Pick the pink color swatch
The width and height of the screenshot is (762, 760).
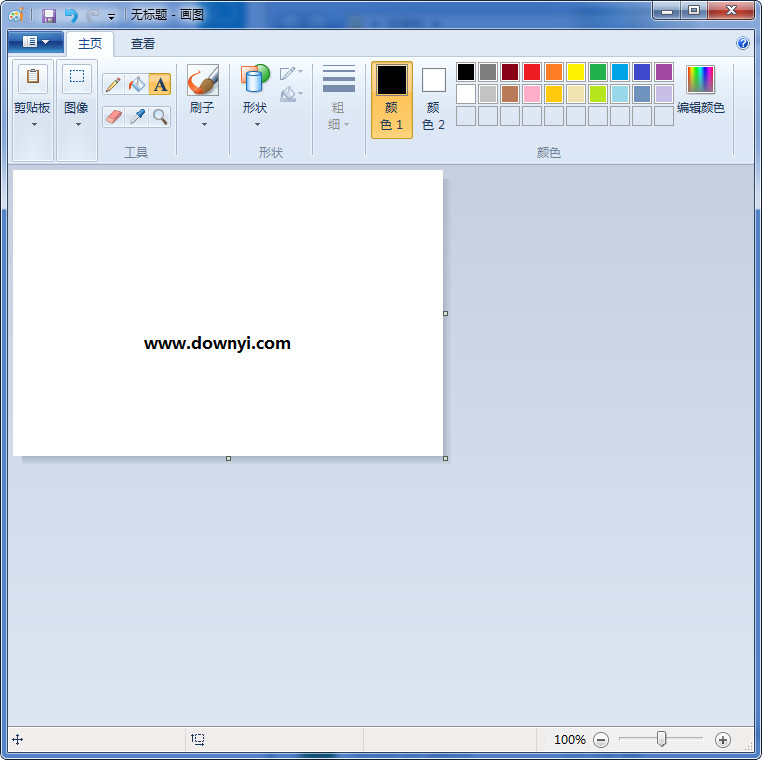(532, 94)
